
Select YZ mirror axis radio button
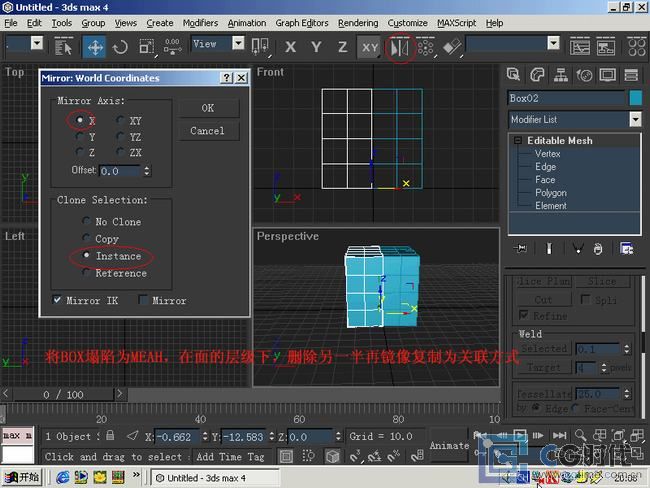point(120,136)
